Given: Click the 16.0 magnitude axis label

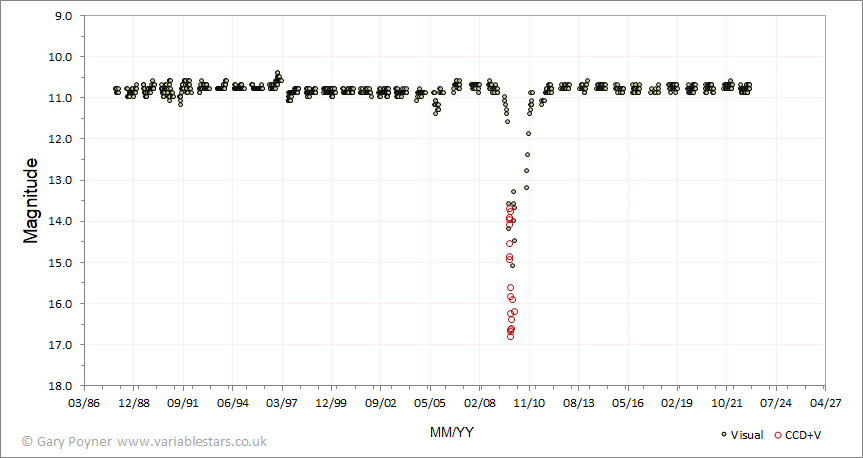Looking at the screenshot, I should click(62, 303).
